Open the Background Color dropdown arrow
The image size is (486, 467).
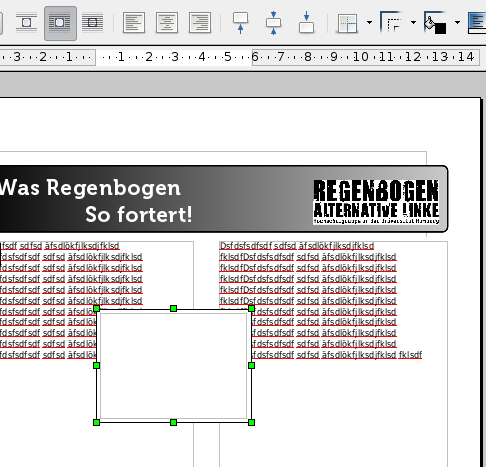pos(457,23)
